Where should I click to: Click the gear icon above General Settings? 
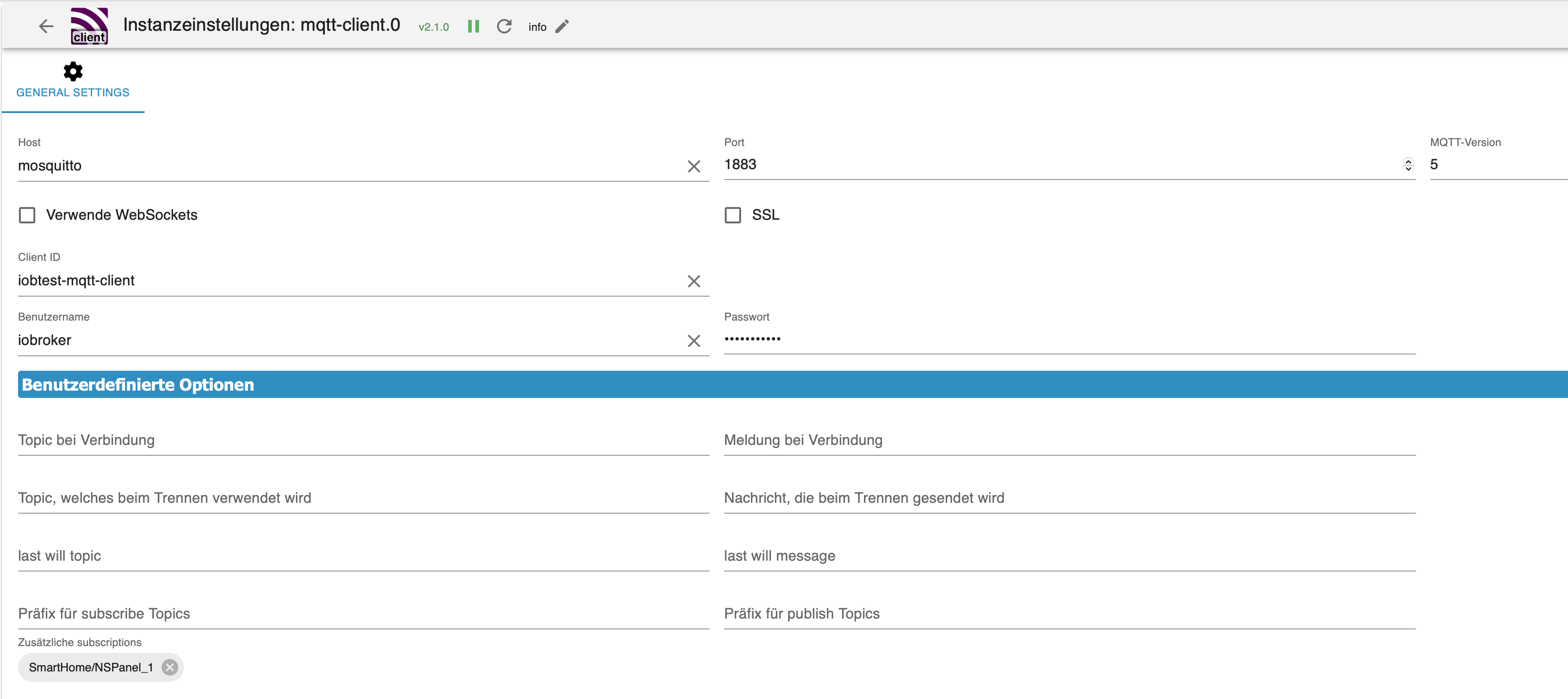[72, 71]
